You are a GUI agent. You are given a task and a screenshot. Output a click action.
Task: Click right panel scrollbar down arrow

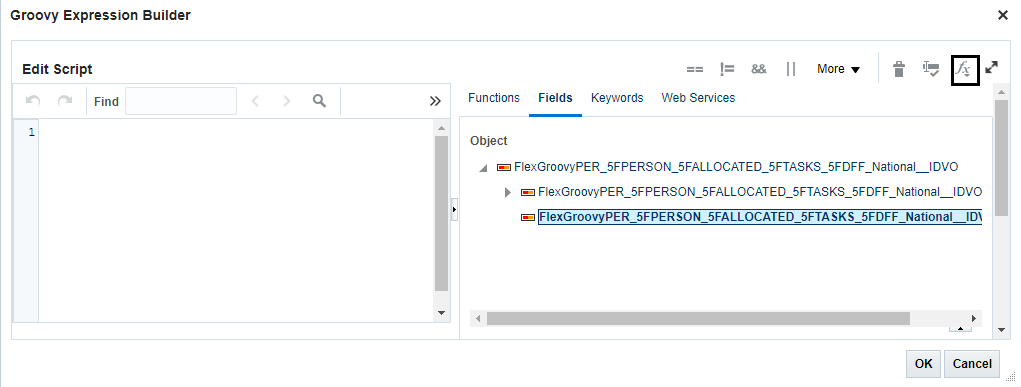coord(1001,330)
